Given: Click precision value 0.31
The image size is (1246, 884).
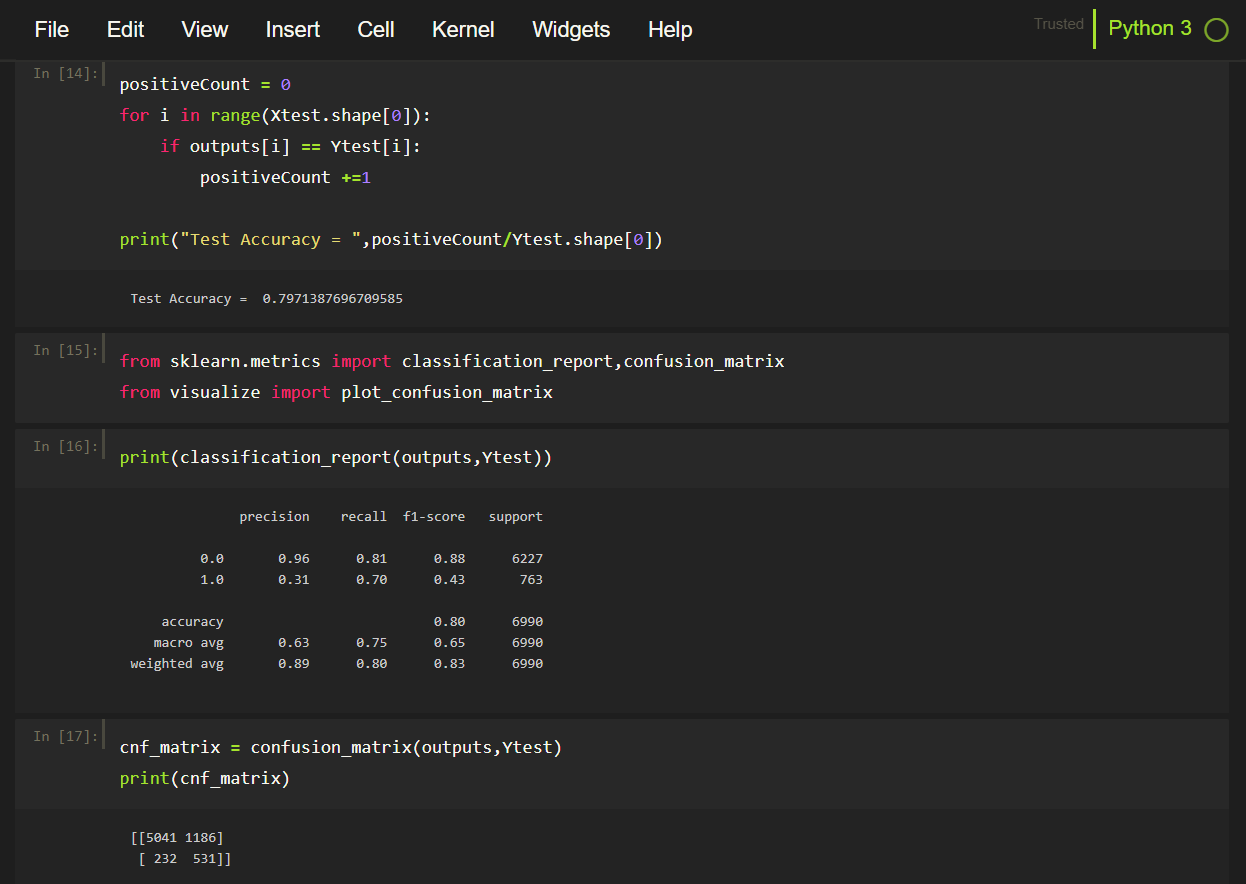Looking at the screenshot, I should tap(294, 579).
